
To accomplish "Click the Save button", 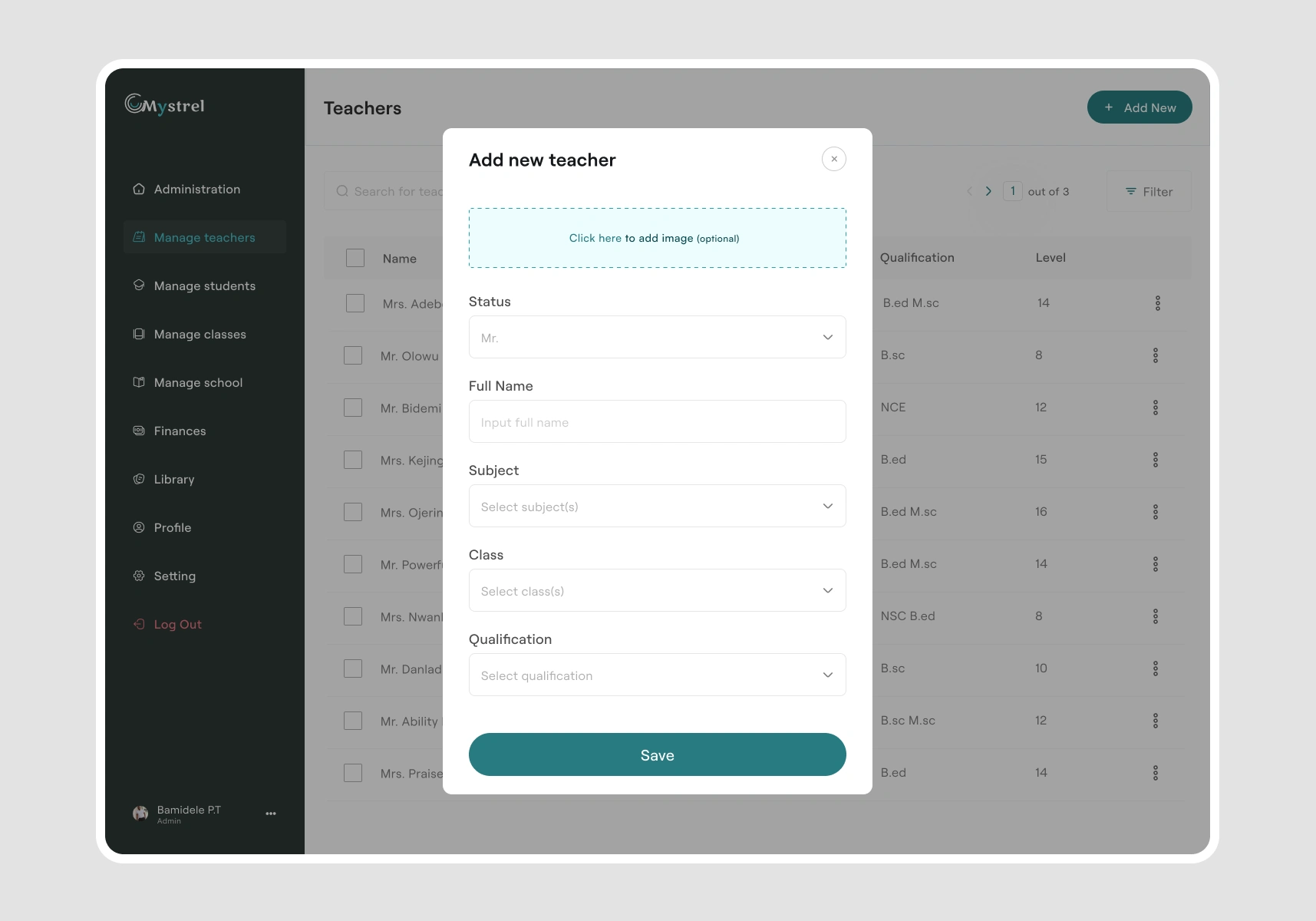I will 658,754.
